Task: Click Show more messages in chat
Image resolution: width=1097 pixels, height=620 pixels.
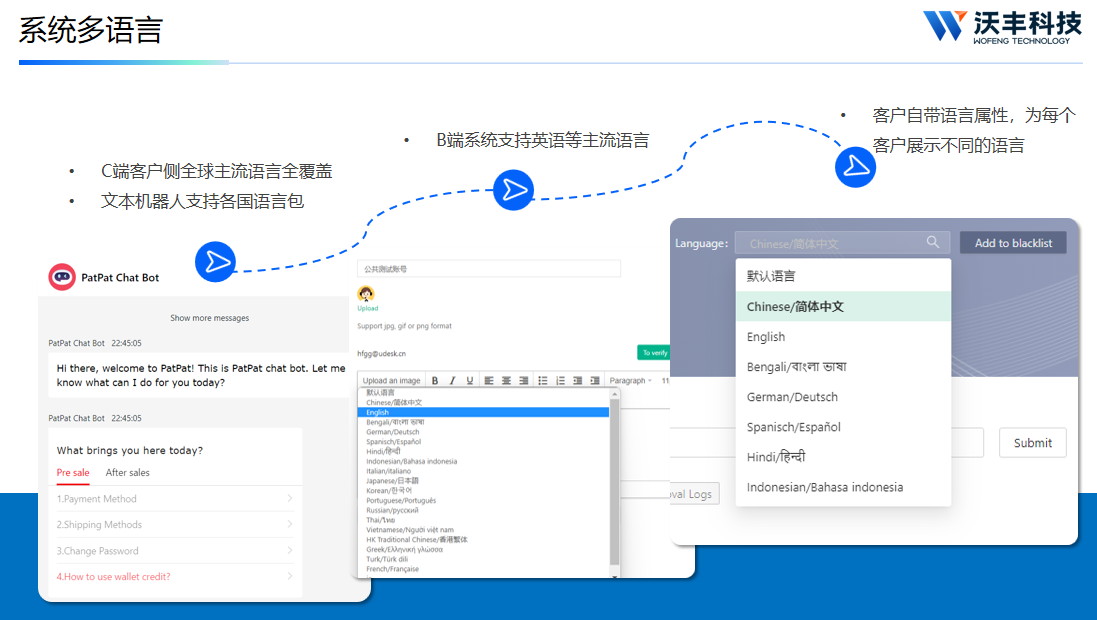Action: pyautogui.click(x=209, y=318)
